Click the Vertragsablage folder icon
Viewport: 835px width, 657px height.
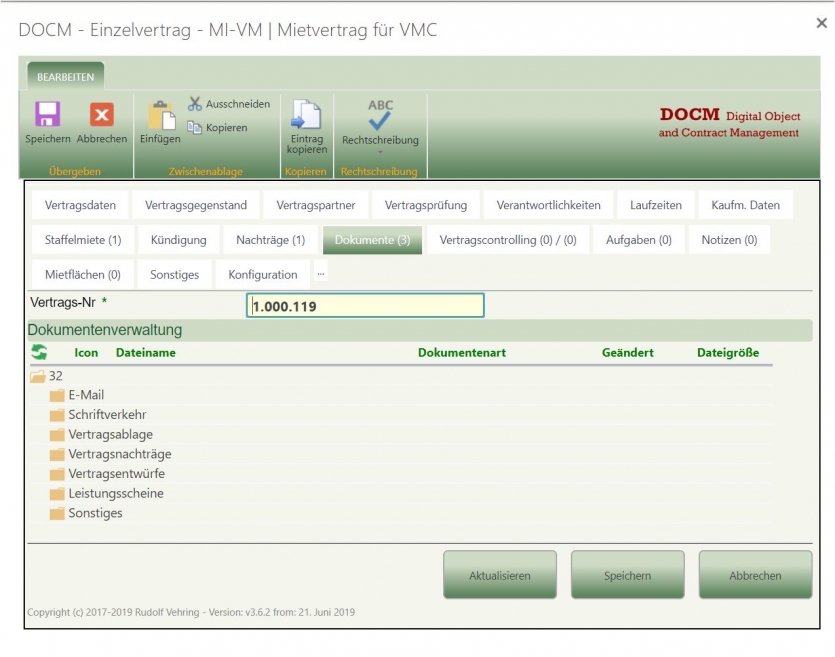point(57,435)
